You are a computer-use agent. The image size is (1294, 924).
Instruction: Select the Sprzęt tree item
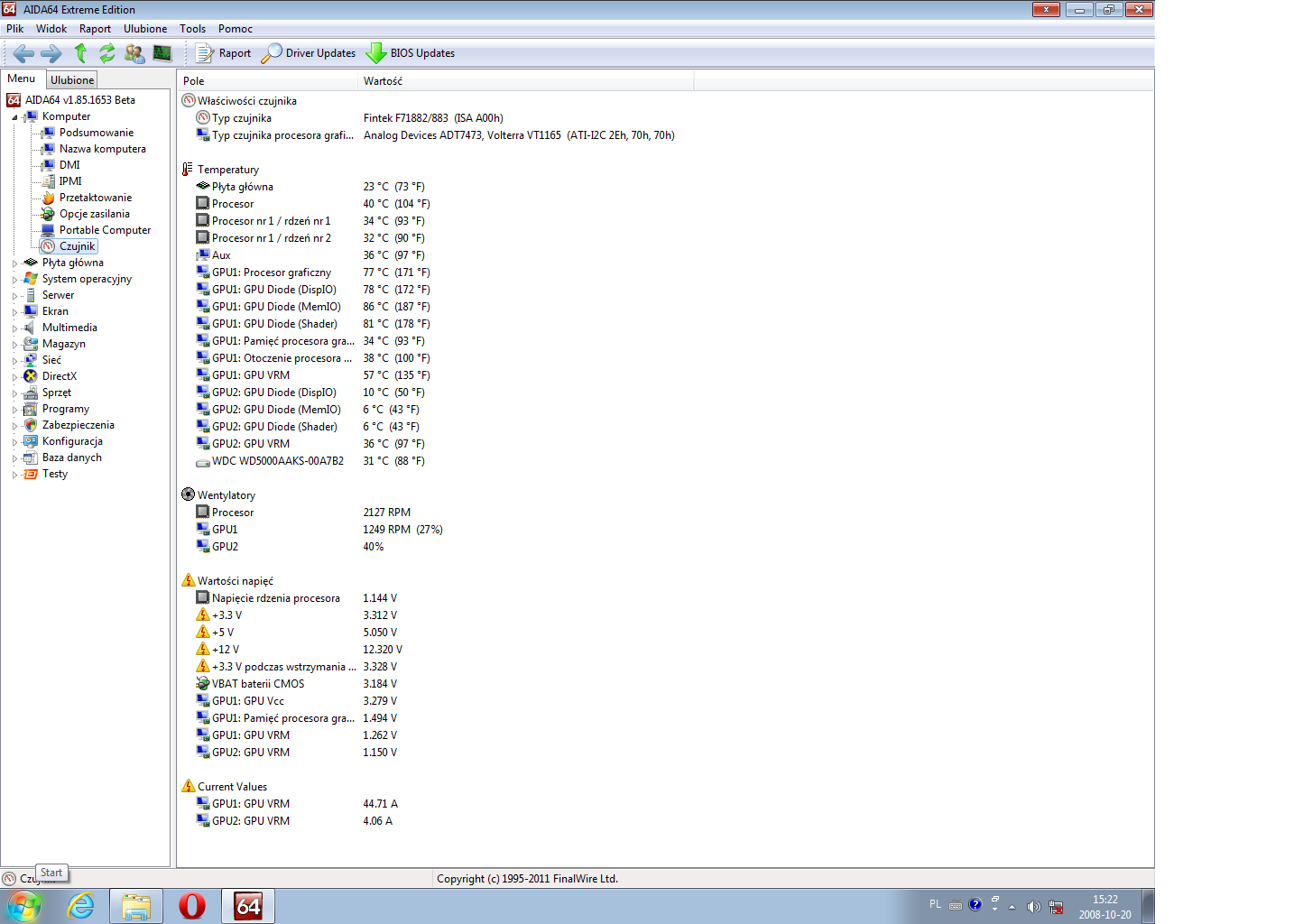pos(57,393)
